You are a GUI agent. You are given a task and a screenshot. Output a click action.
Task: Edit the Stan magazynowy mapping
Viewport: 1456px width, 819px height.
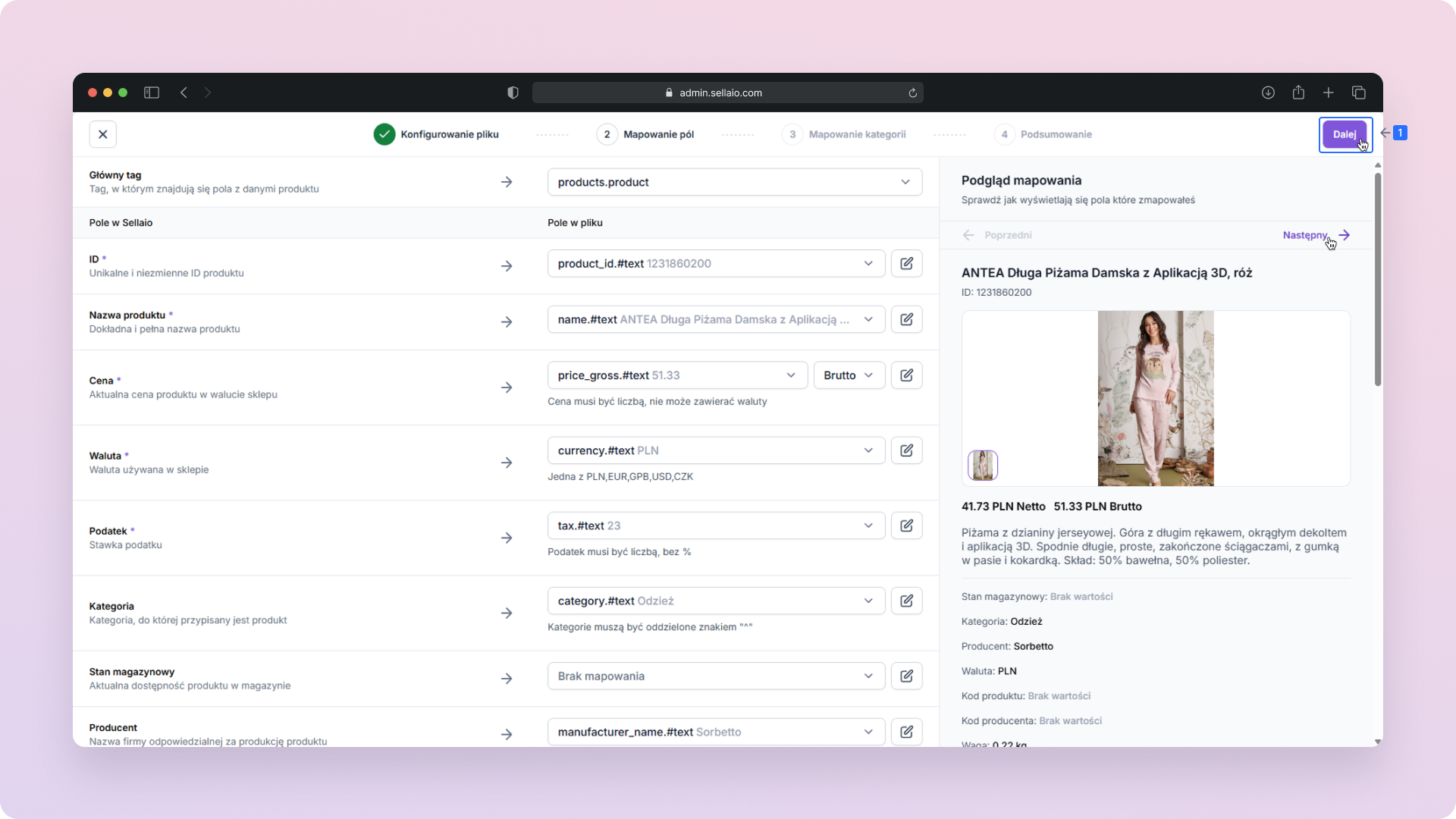click(906, 676)
